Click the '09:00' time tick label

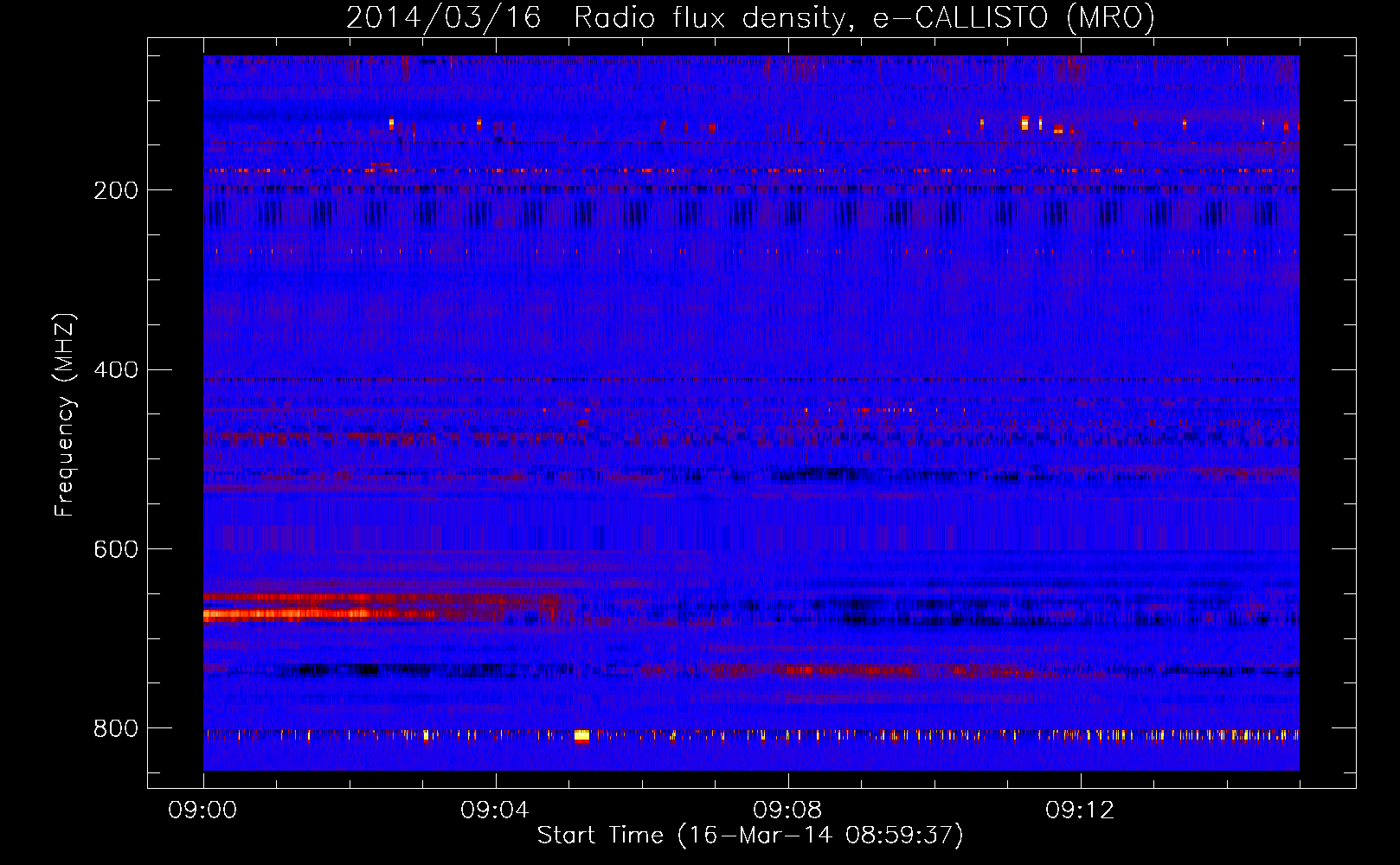point(202,811)
